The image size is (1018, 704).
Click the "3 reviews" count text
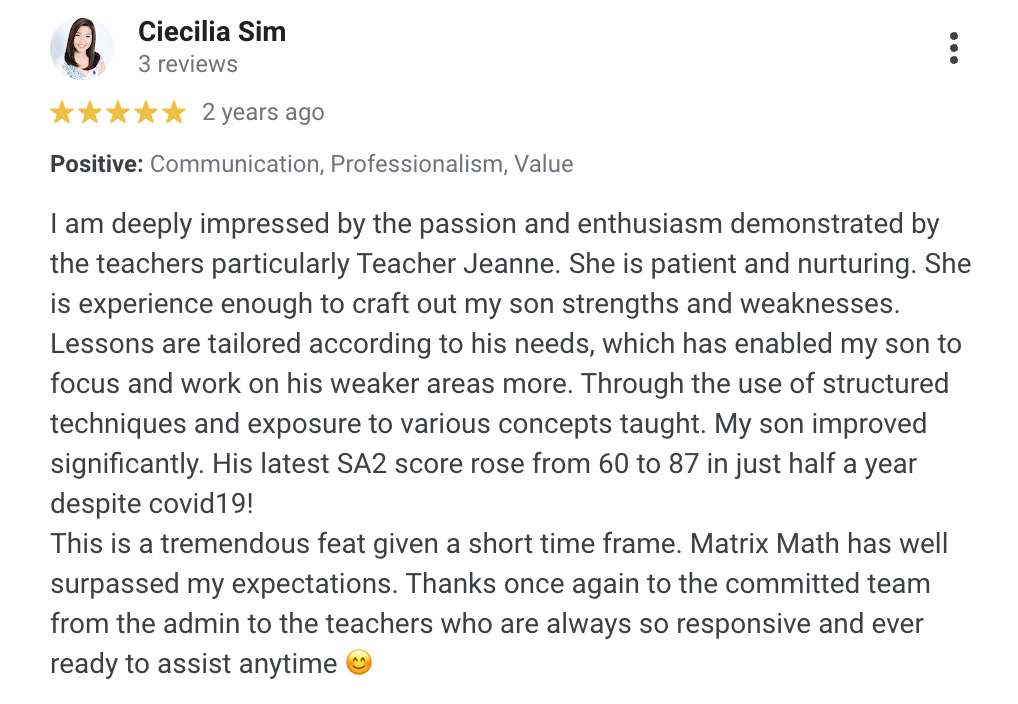188,65
